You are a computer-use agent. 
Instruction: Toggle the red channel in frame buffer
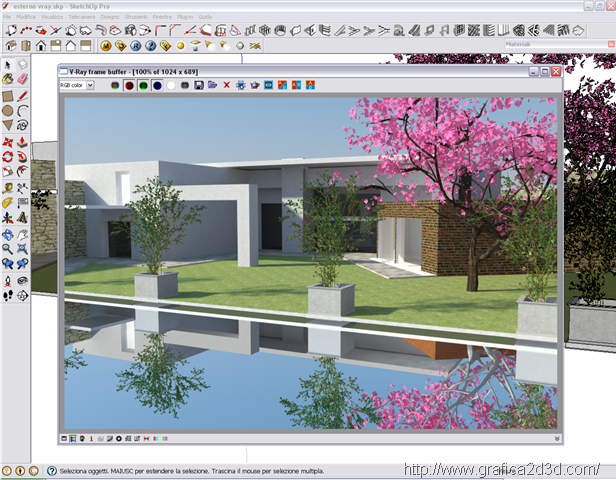(x=129, y=86)
